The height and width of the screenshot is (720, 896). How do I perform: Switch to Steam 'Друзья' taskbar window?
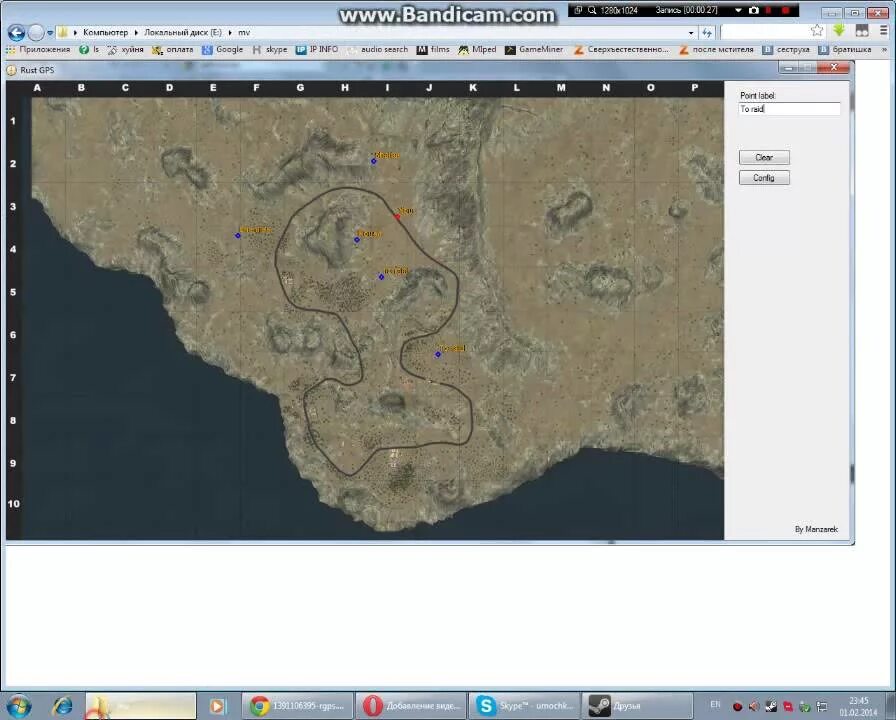(x=637, y=706)
